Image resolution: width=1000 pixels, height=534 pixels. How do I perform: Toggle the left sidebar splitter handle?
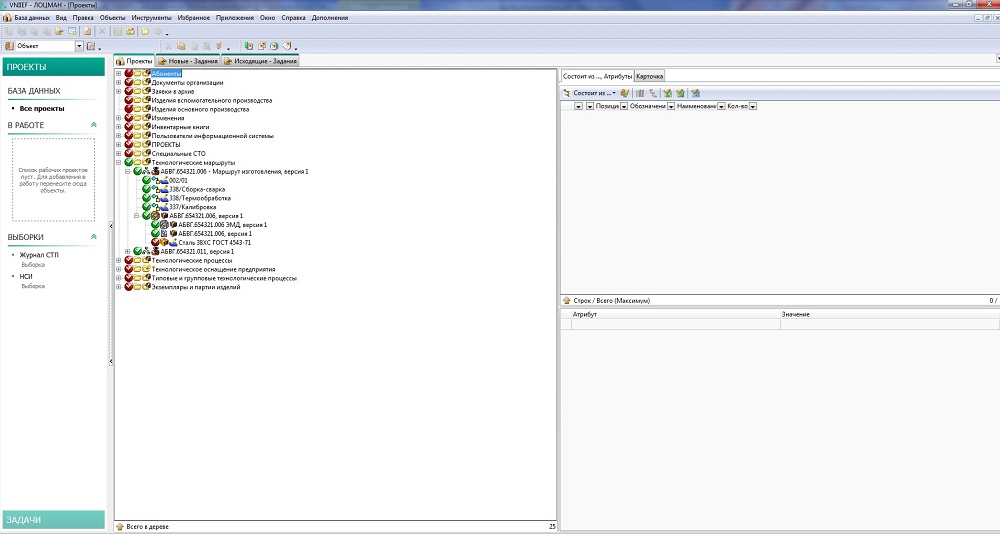click(109, 225)
